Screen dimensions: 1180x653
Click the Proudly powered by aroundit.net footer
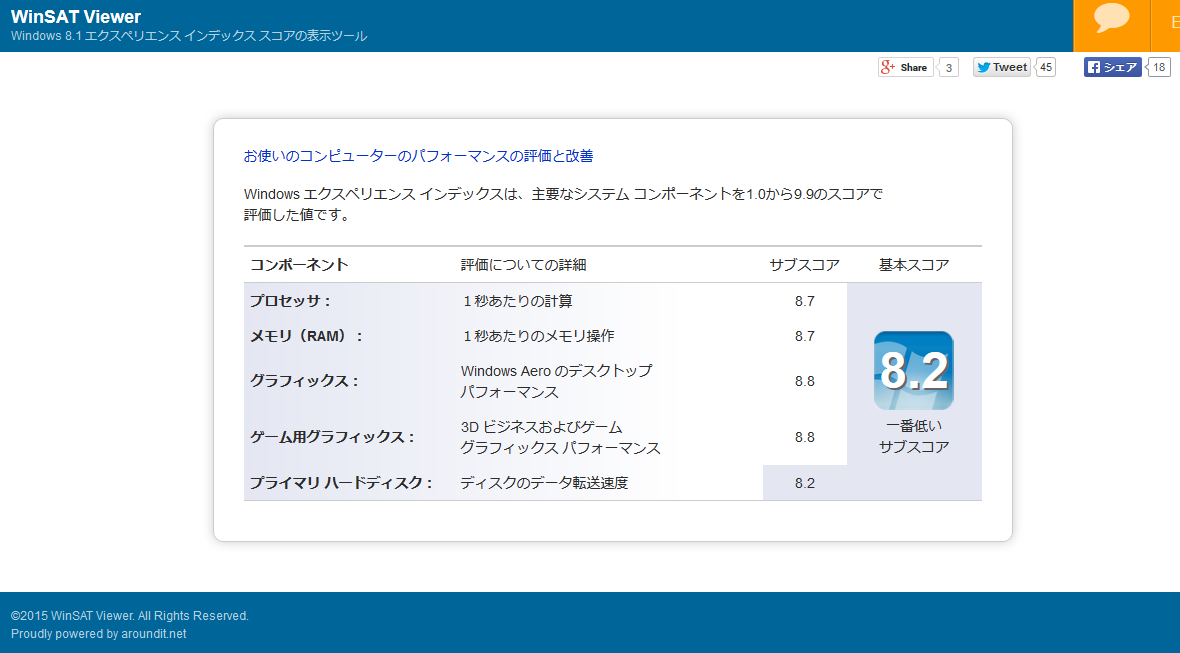point(99,633)
